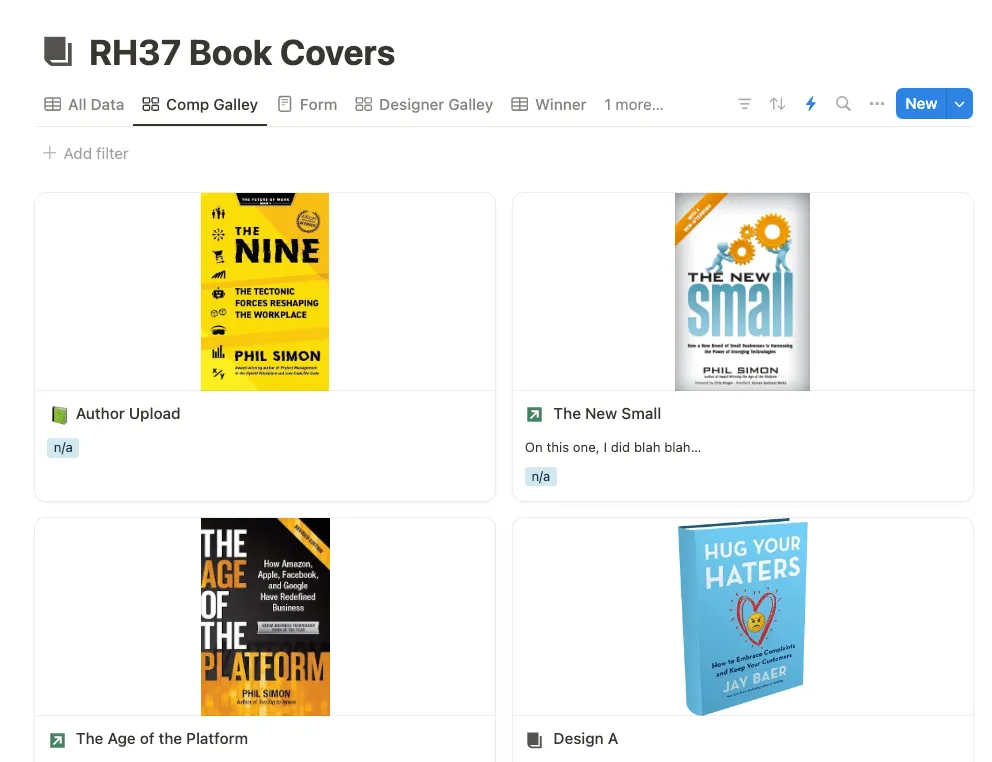The image size is (992, 762).
Task: Click the green book icon for Author Upload
Action: coord(59,415)
